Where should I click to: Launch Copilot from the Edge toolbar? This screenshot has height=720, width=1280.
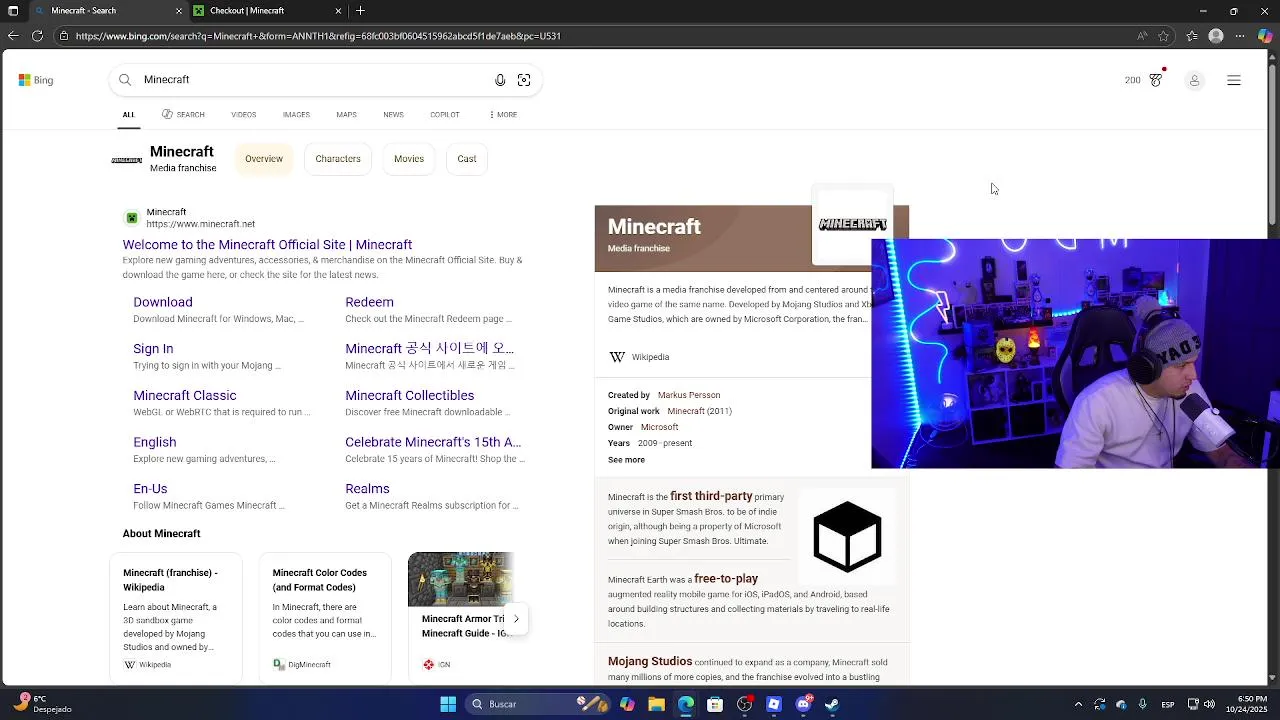[x=1265, y=36]
